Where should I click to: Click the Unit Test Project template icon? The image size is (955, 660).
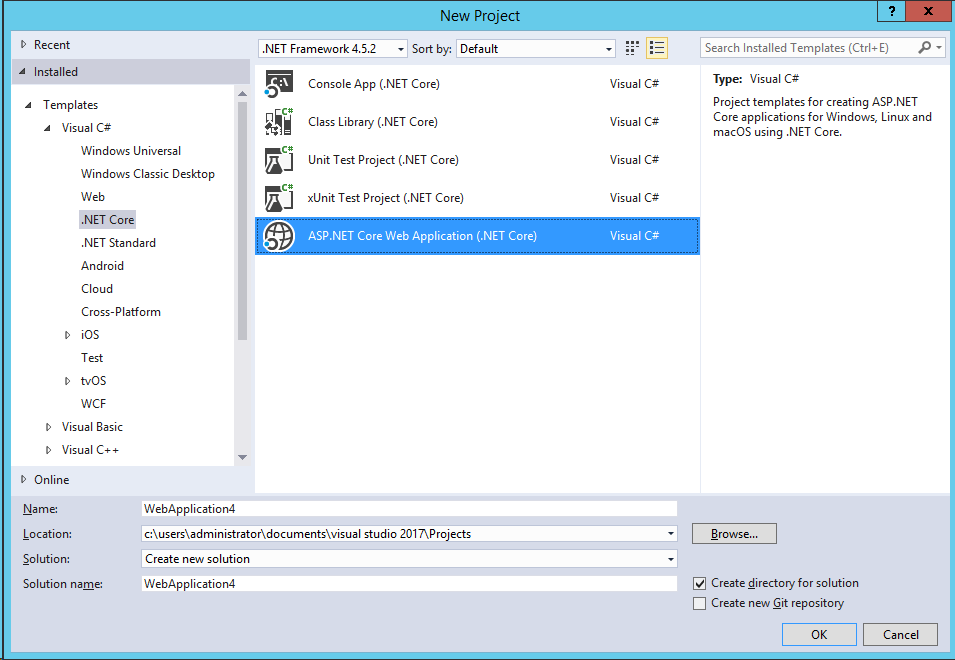point(279,160)
